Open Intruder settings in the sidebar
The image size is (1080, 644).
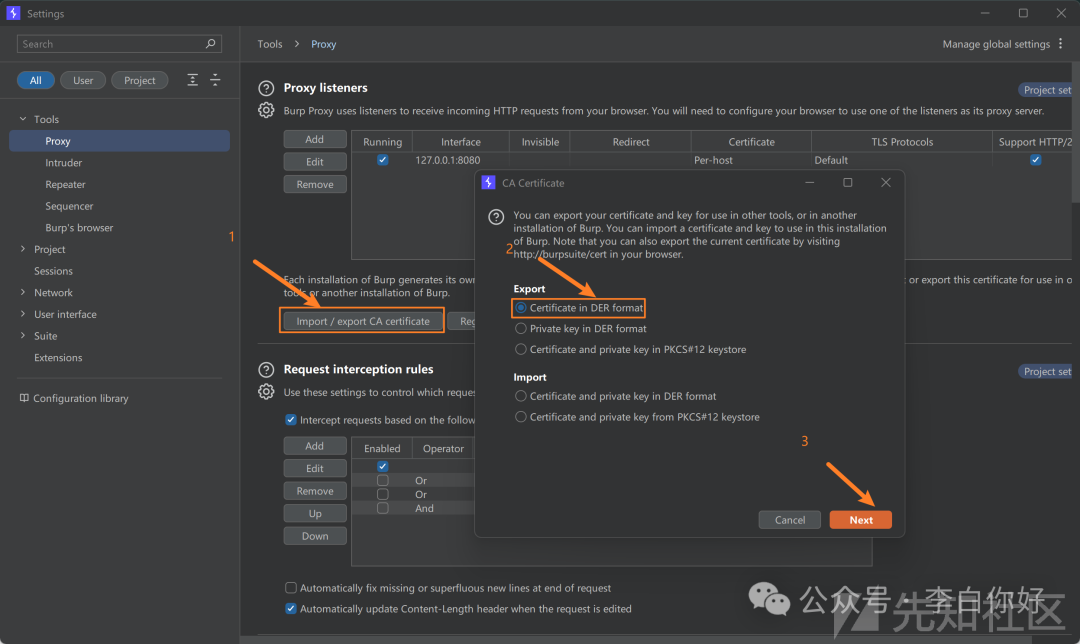63,163
